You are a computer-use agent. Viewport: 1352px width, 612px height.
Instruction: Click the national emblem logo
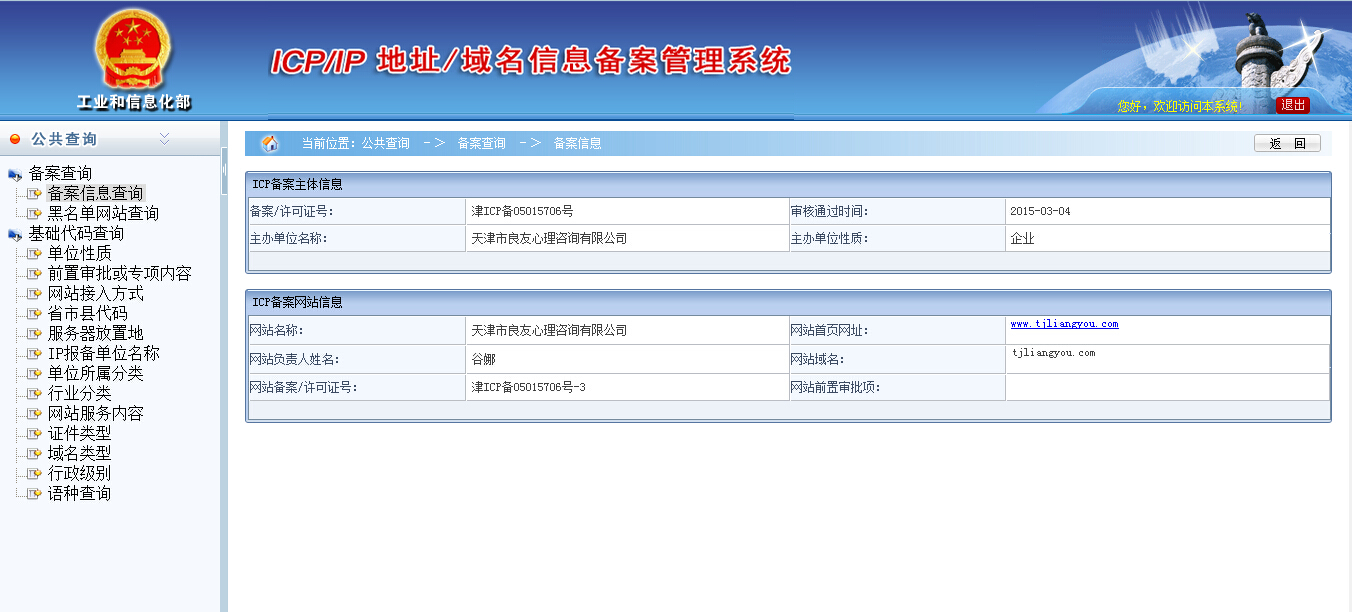(133, 48)
